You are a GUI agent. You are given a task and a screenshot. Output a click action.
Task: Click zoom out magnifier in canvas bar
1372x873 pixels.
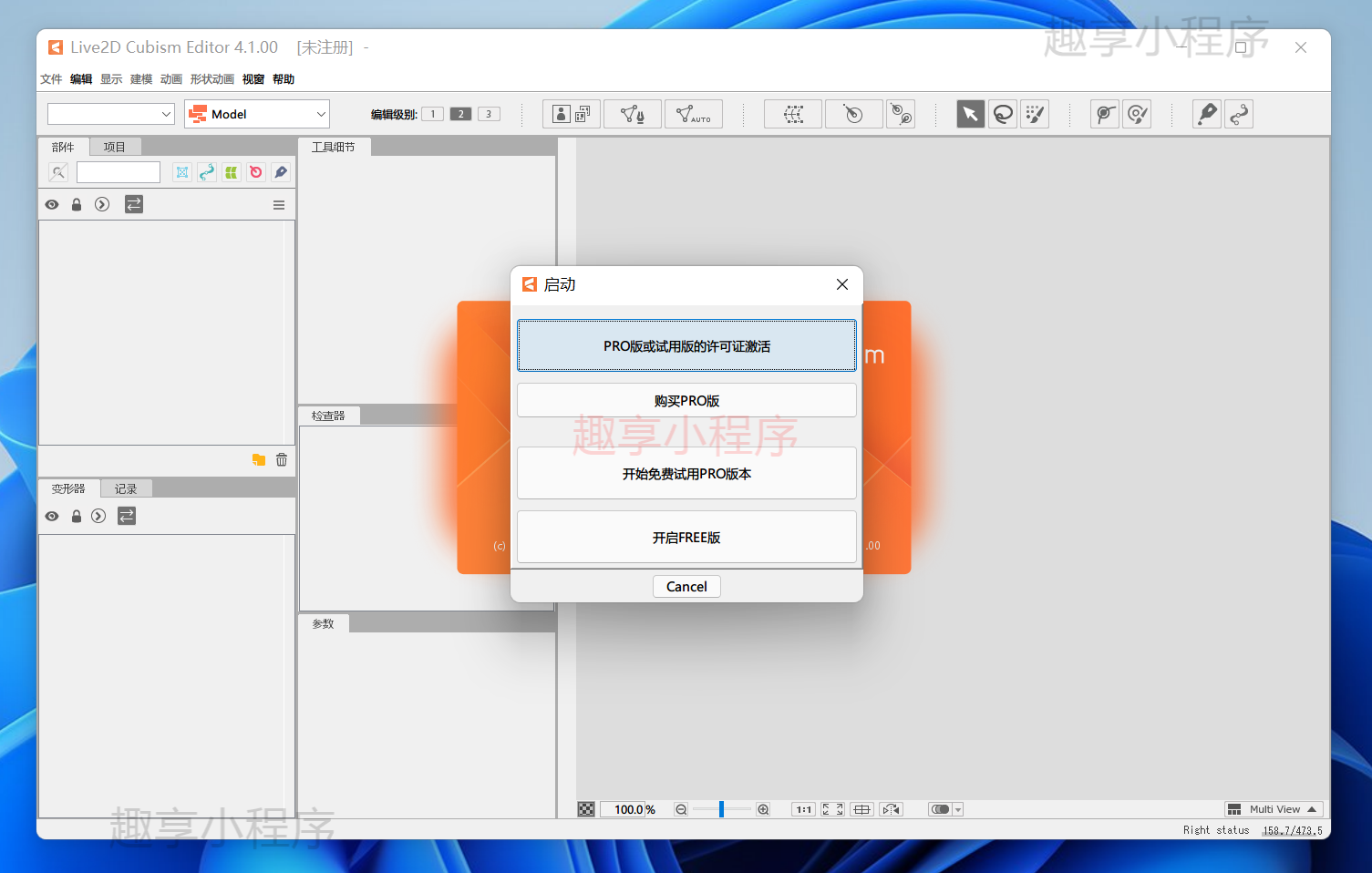pos(681,809)
